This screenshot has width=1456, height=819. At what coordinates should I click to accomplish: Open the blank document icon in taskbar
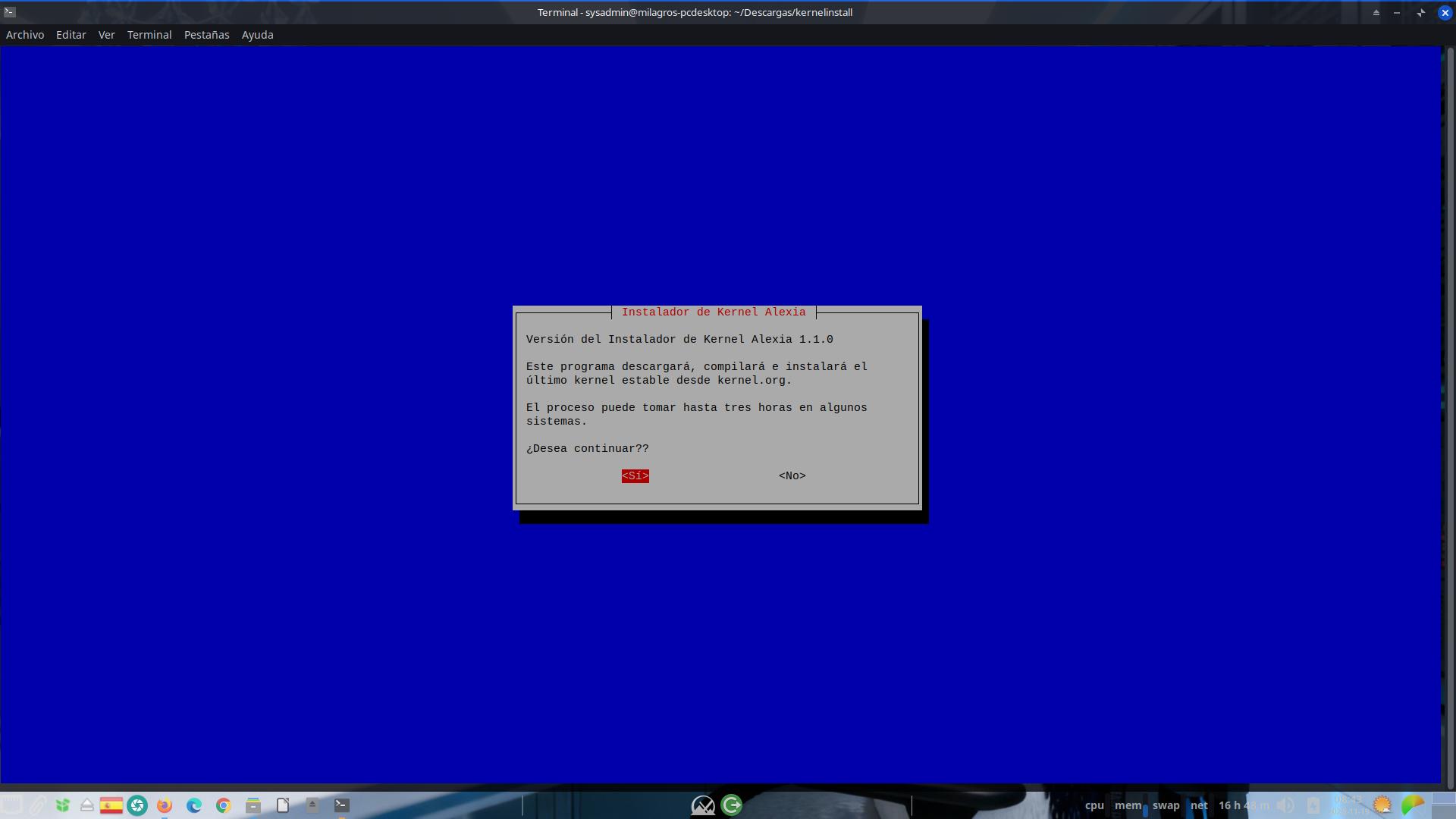pos(283,805)
